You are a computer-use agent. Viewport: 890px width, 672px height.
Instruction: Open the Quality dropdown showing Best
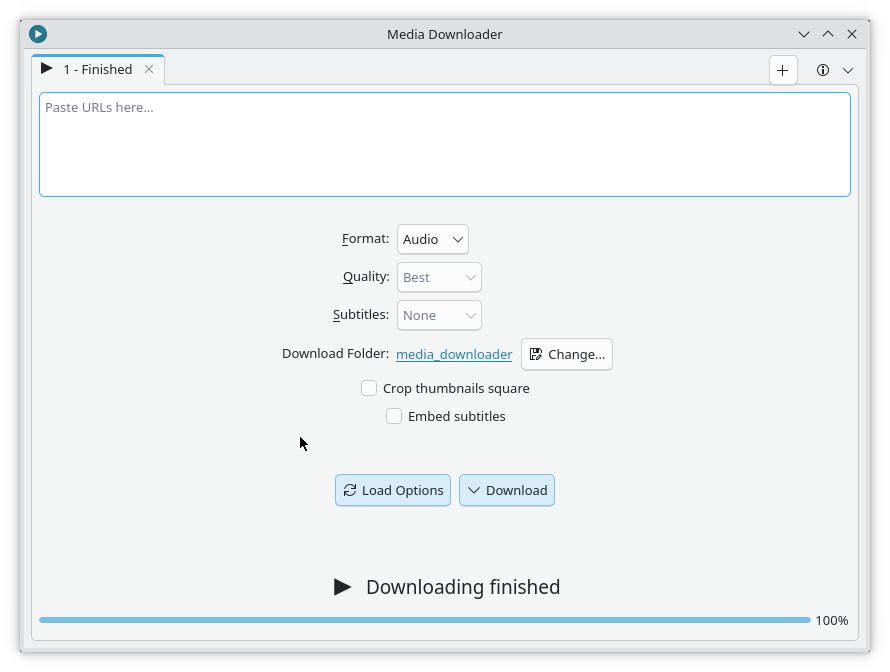point(439,277)
